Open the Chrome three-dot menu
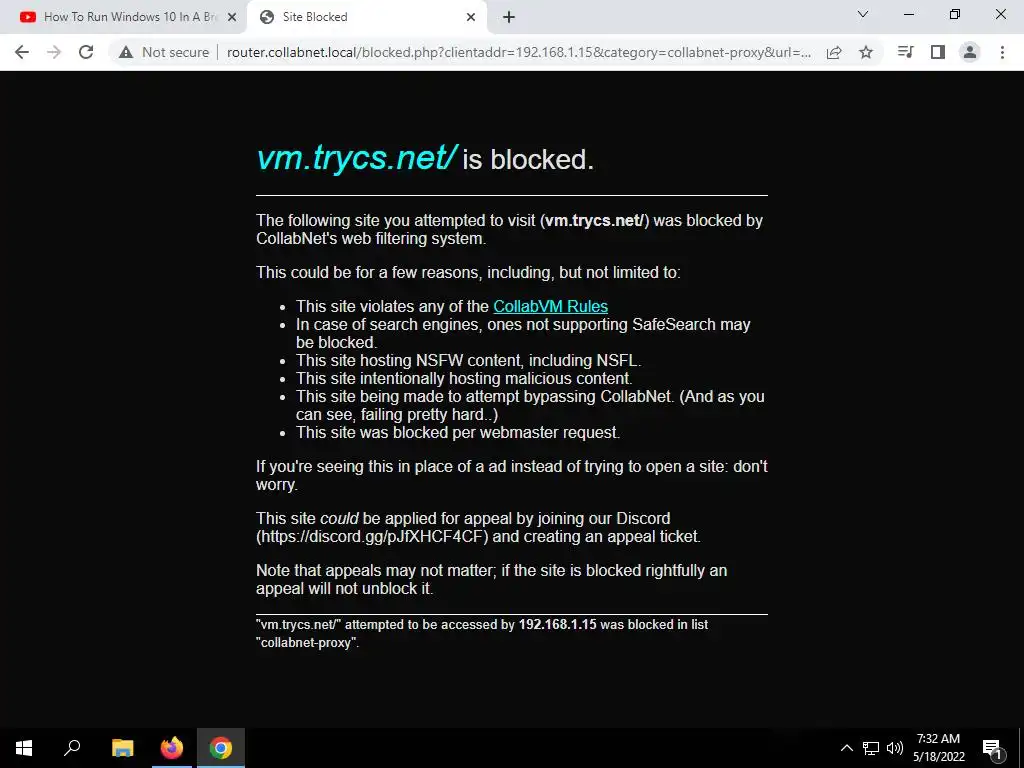Viewport: 1024px width, 768px height. [1002, 52]
